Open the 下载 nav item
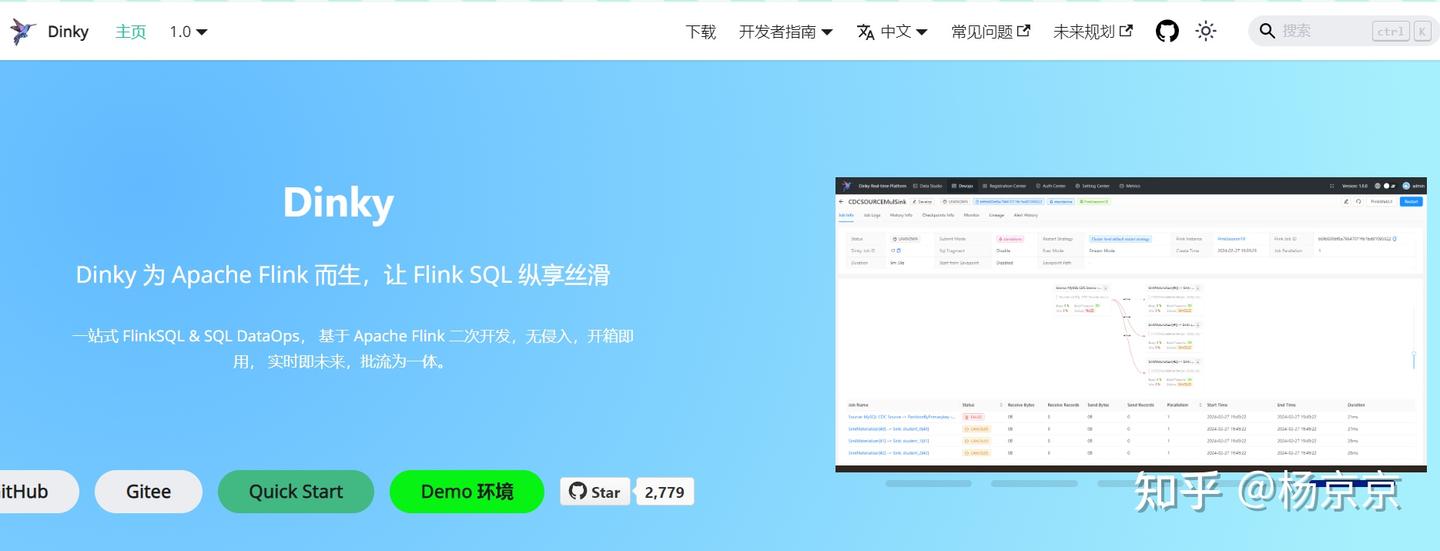 coord(701,31)
